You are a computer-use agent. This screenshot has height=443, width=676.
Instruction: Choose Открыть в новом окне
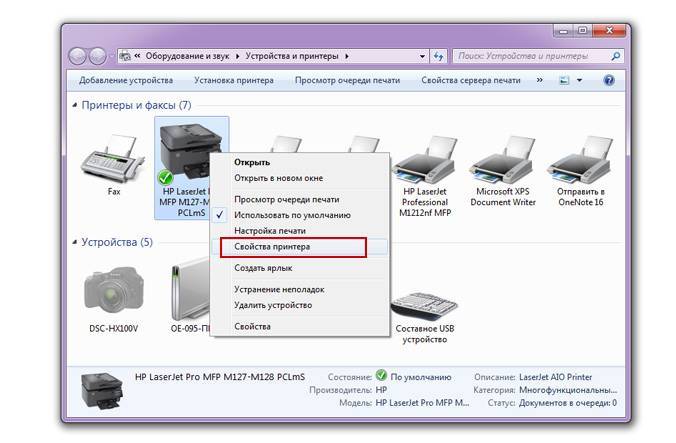tap(299, 178)
